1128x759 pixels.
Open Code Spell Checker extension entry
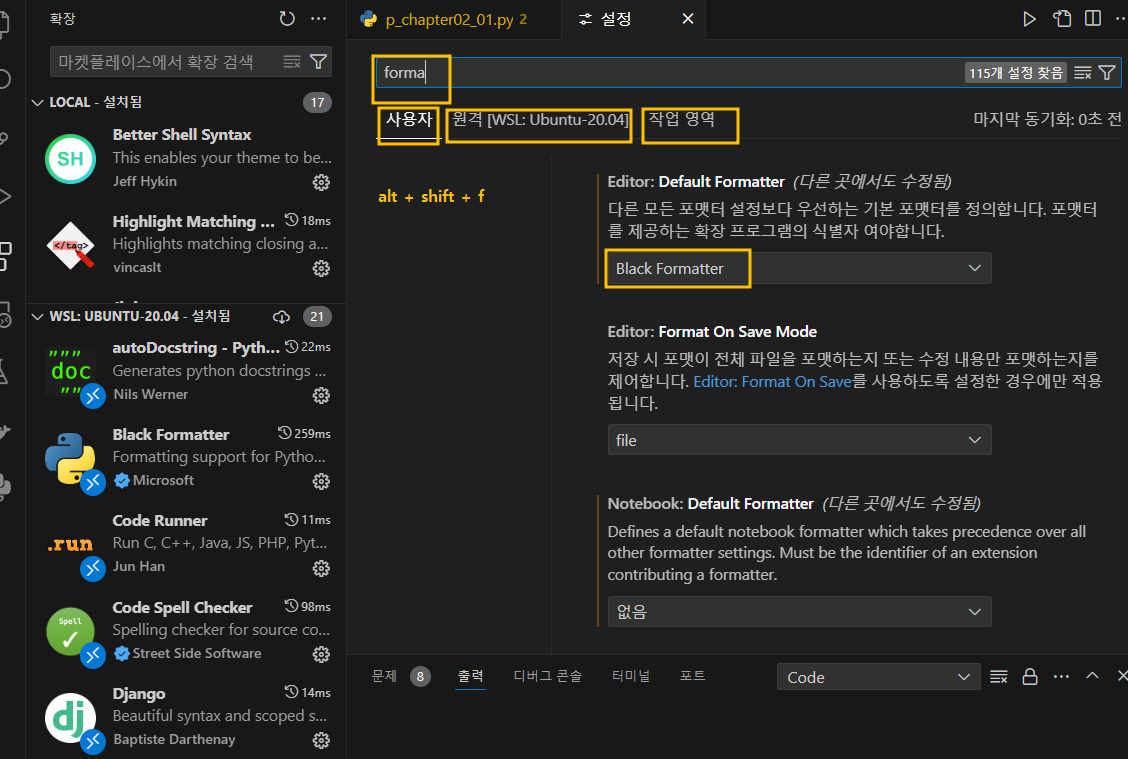(x=188, y=630)
